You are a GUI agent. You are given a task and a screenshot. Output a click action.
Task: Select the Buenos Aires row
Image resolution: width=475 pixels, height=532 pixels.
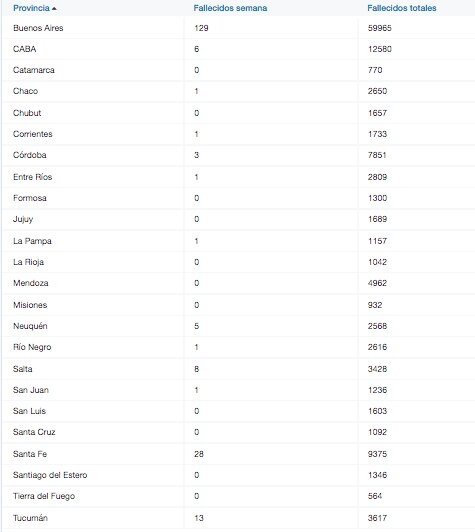pos(239,28)
